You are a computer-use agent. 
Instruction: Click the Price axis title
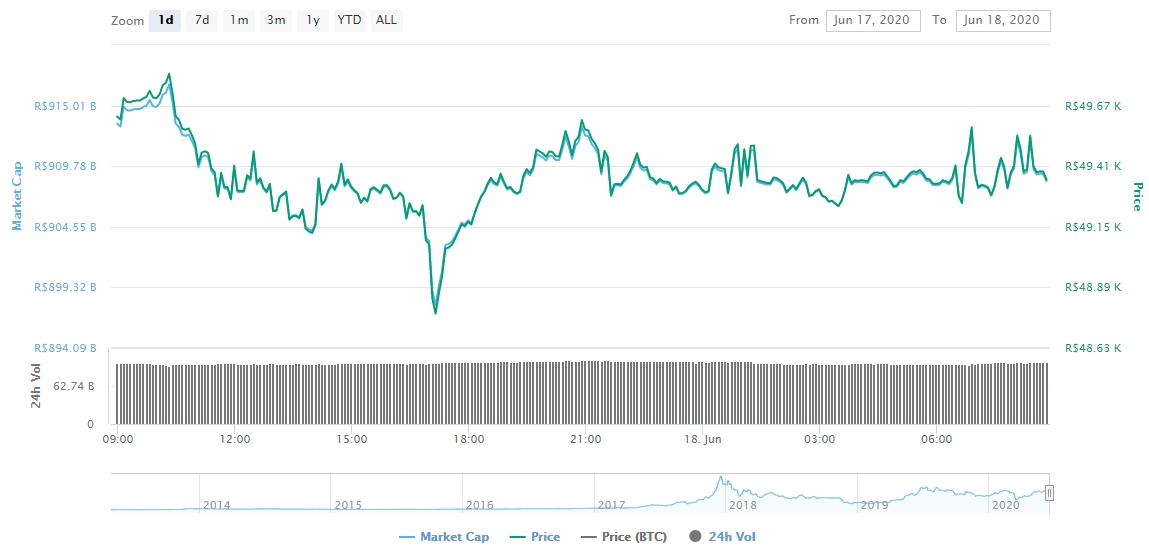click(1138, 196)
